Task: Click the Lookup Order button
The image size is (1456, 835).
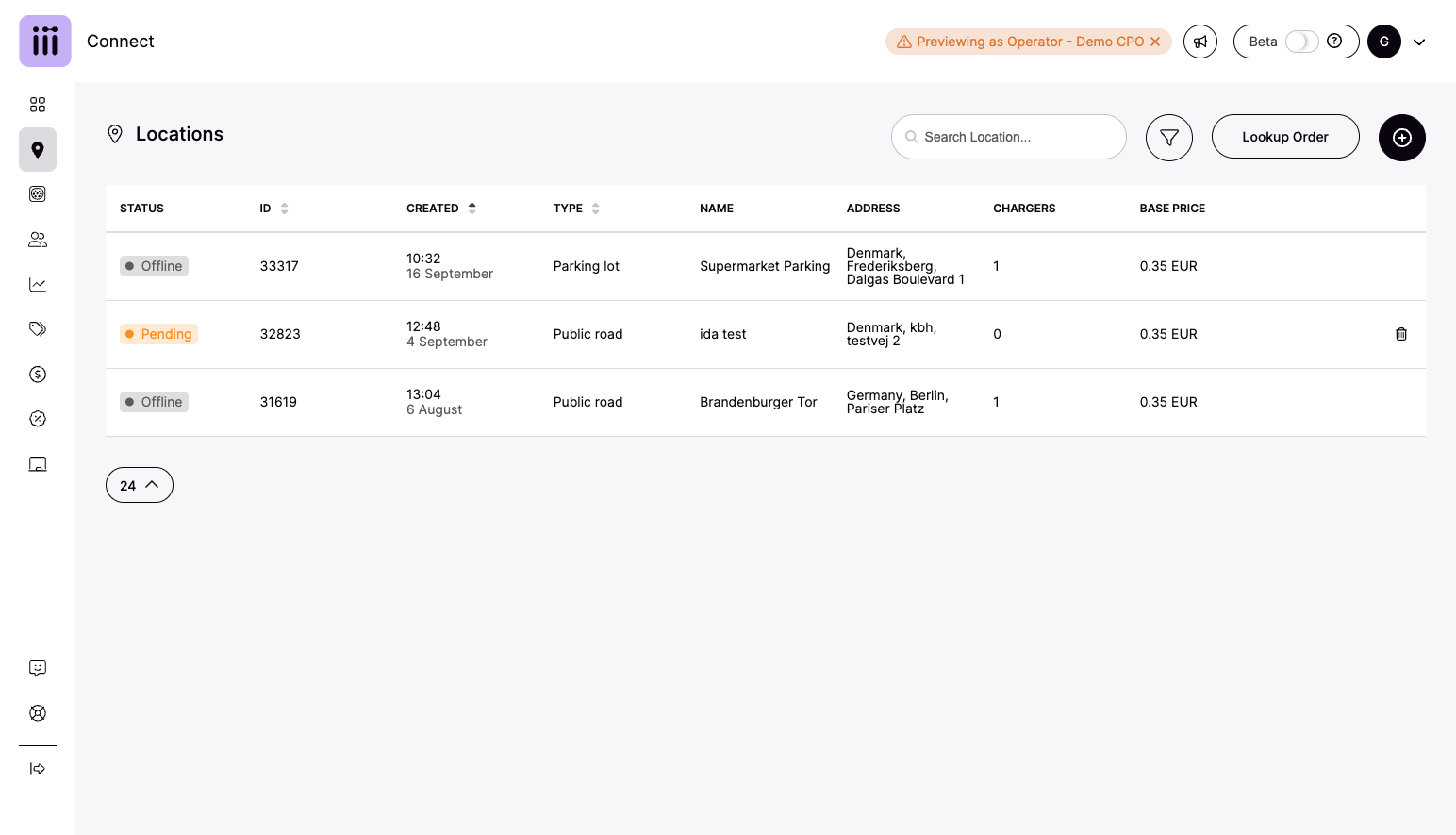Action: pyautogui.click(x=1285, y=137)
